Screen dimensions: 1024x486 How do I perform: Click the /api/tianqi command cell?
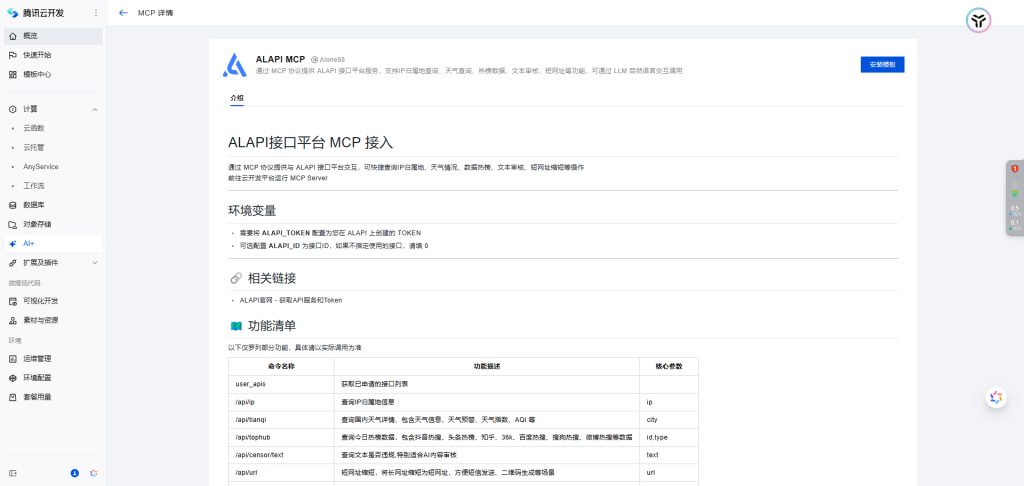pos(281,419)
